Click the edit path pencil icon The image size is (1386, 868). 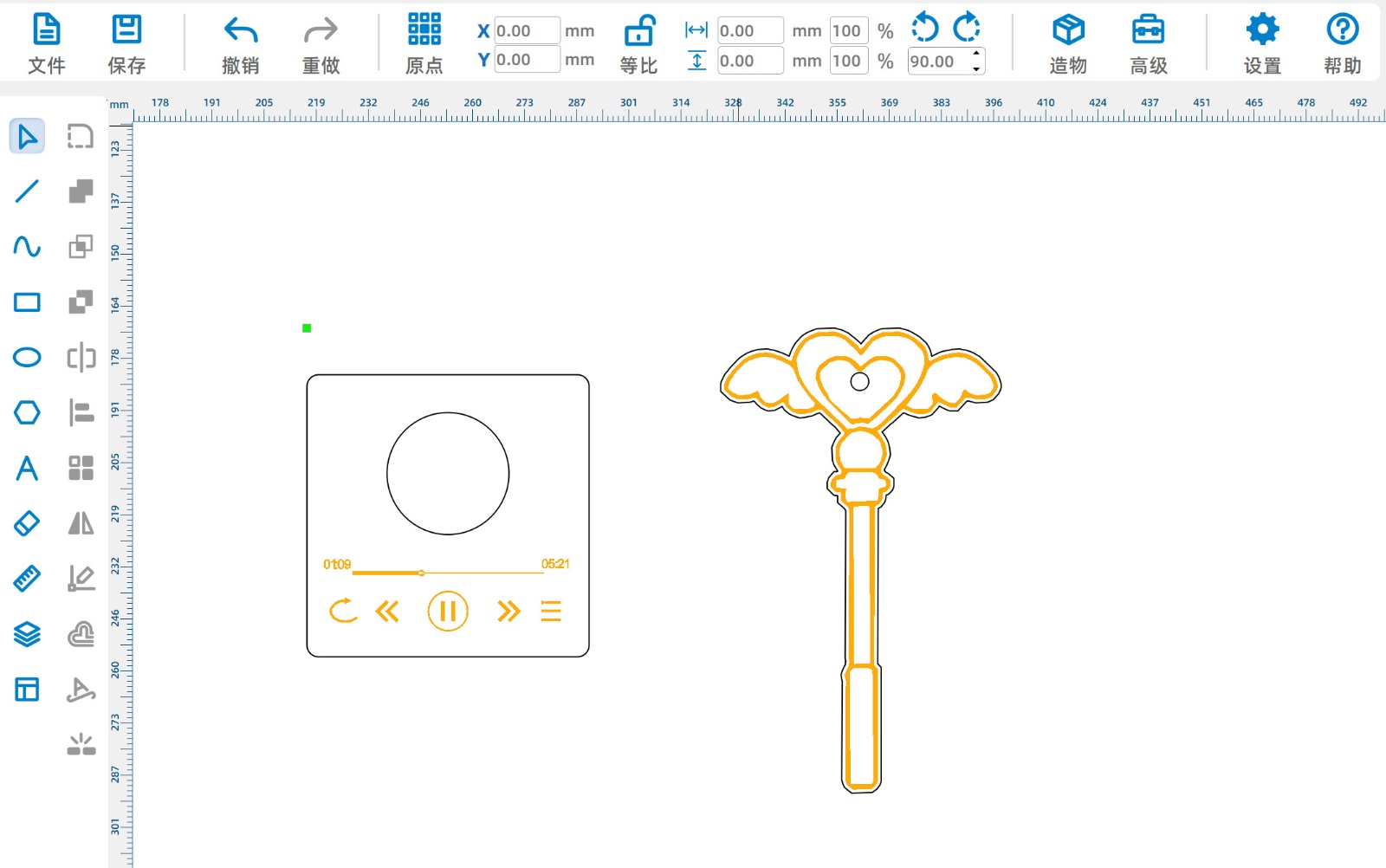(81, 579)
